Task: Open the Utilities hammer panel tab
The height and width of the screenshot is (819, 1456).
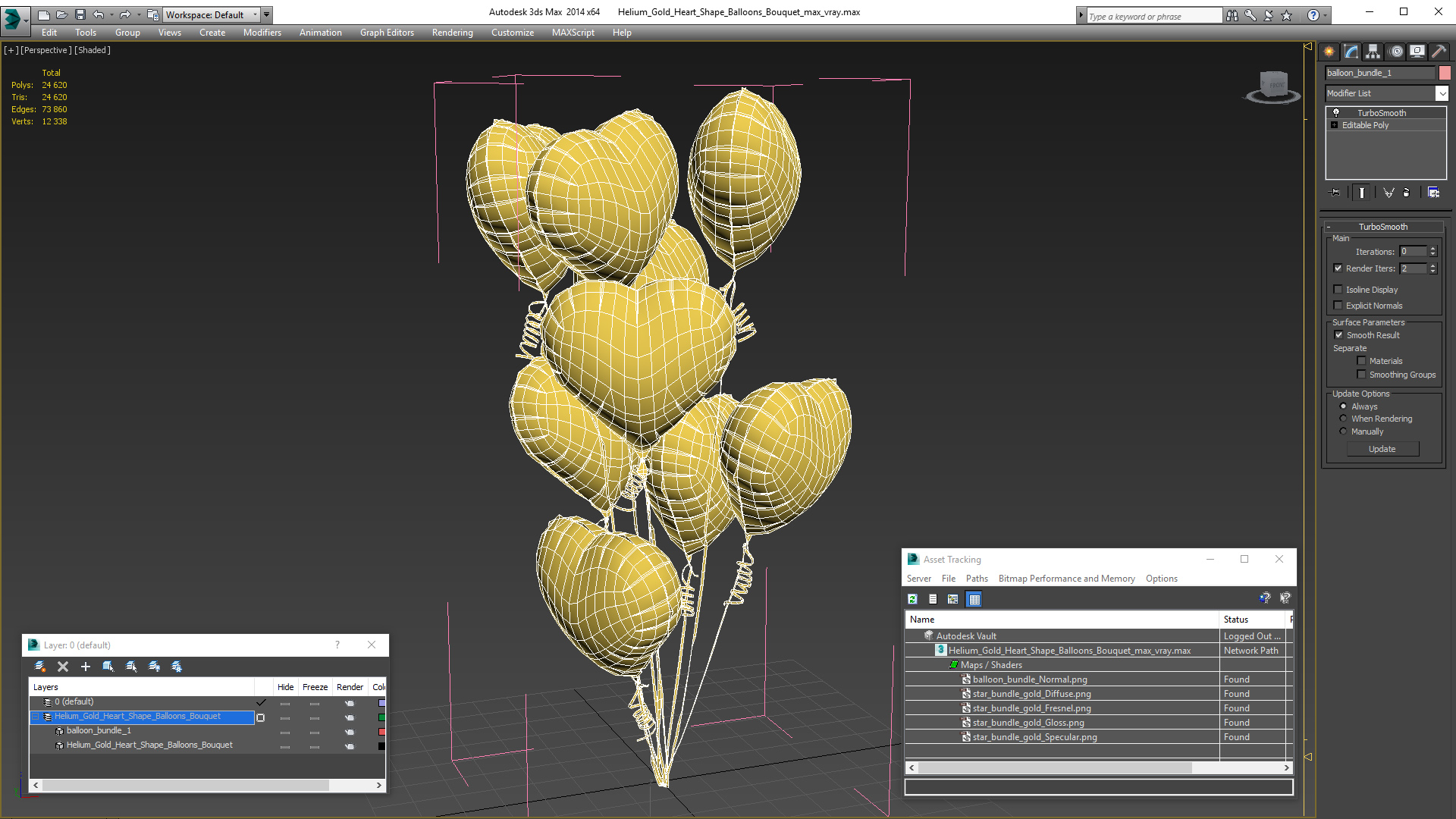Action: [x=1439, y=52]
